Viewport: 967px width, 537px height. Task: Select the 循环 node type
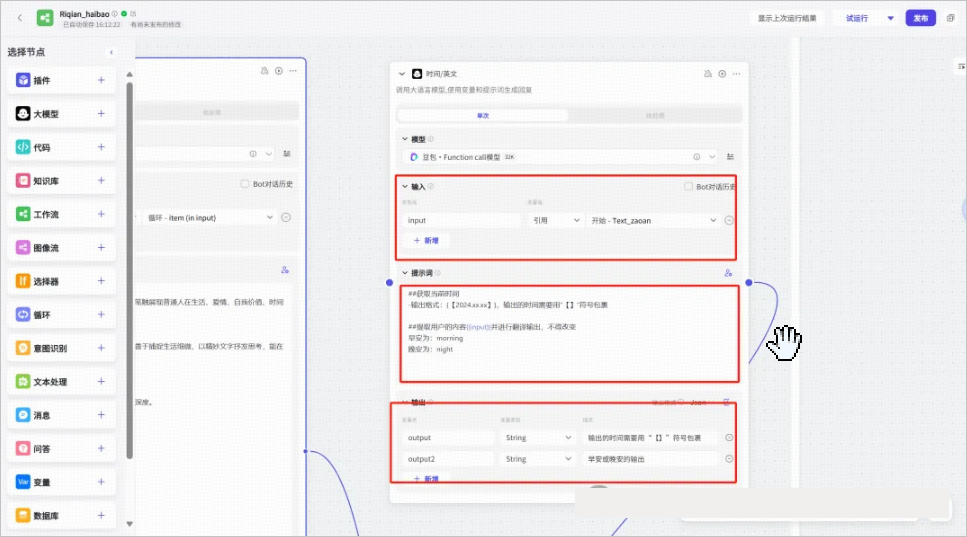(61, 314)
